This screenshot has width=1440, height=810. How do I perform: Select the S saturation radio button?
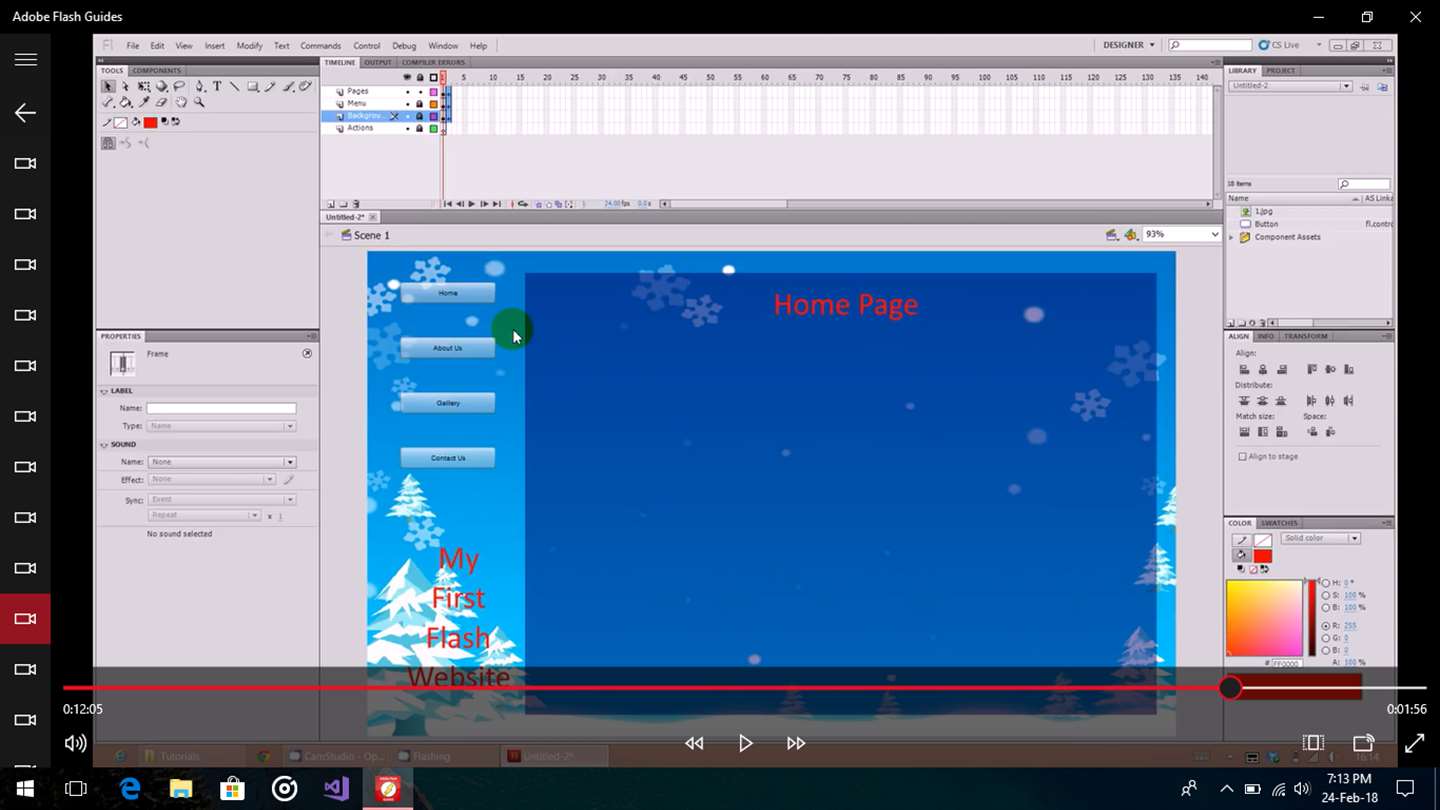click(1326, 595)
